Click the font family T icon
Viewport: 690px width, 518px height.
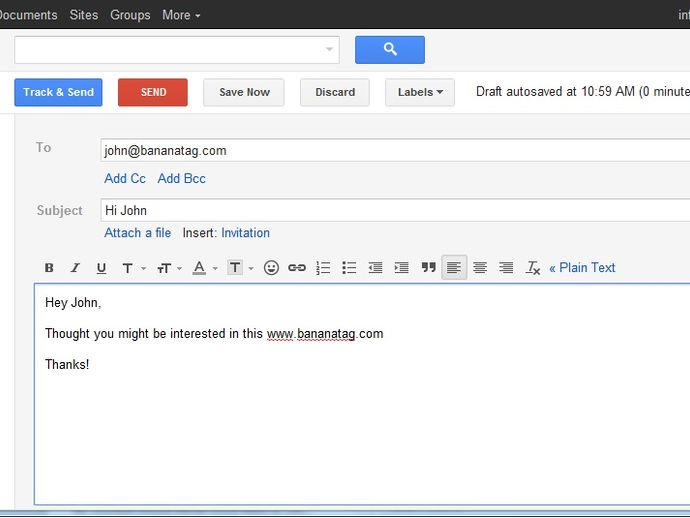click(x=128, y=268)
